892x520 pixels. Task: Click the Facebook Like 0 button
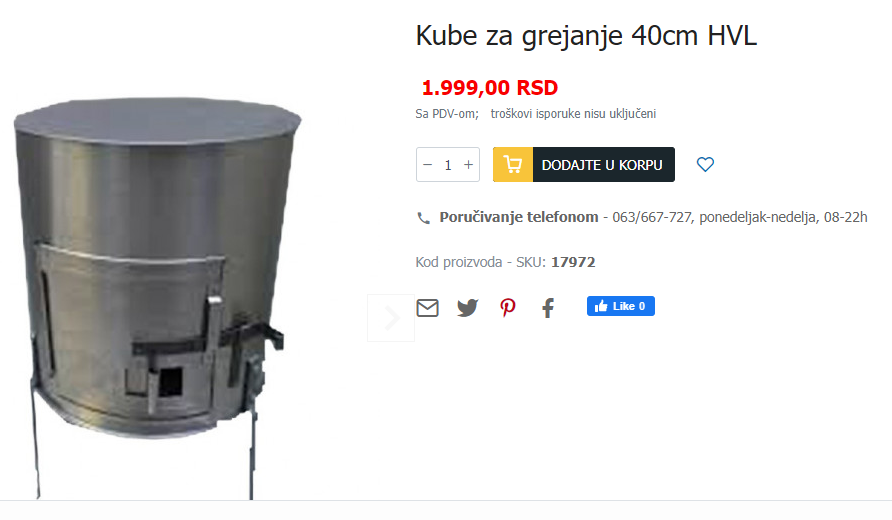[x=621, y=306]
